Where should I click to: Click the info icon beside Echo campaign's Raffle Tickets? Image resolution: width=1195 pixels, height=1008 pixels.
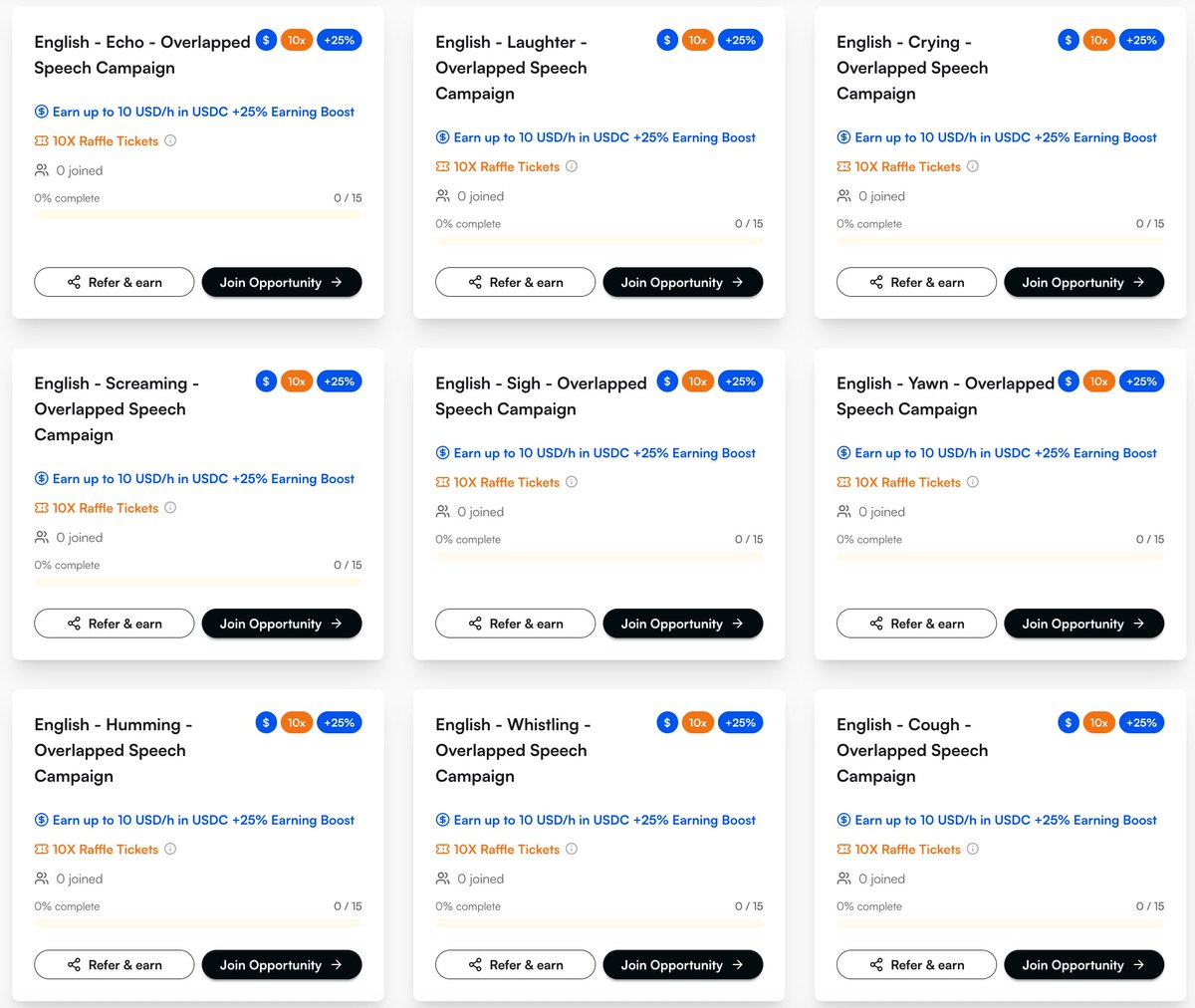click(x=170, y=140)
